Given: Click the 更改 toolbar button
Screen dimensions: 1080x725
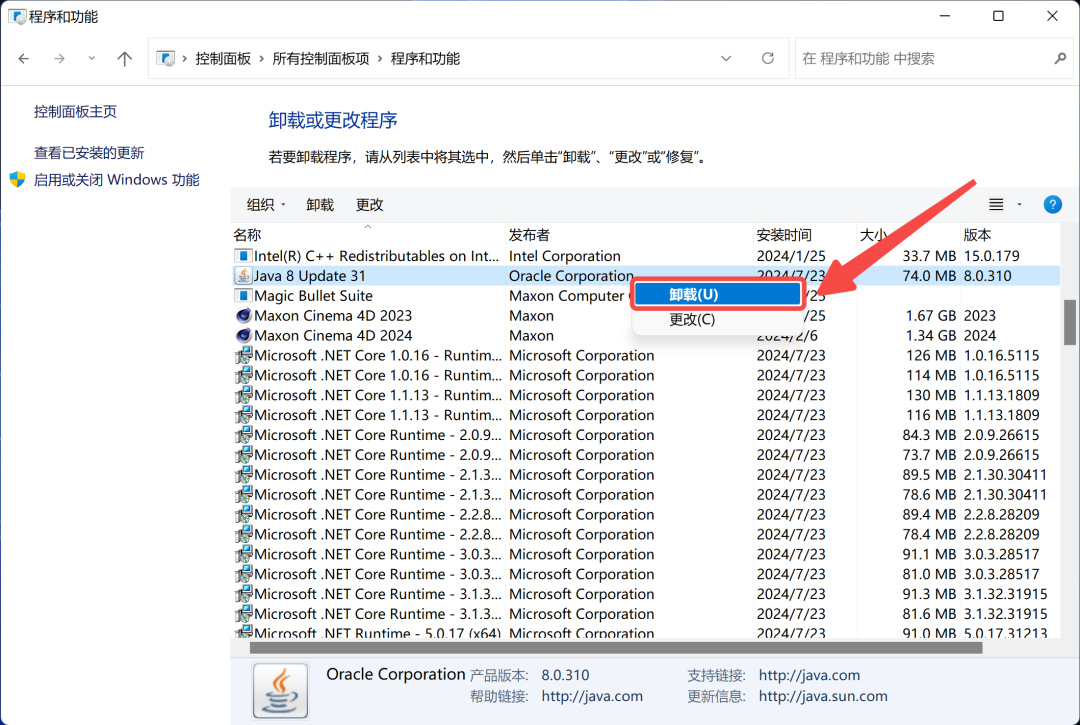Looking at the screenshot, I should (x=369, y=204).
